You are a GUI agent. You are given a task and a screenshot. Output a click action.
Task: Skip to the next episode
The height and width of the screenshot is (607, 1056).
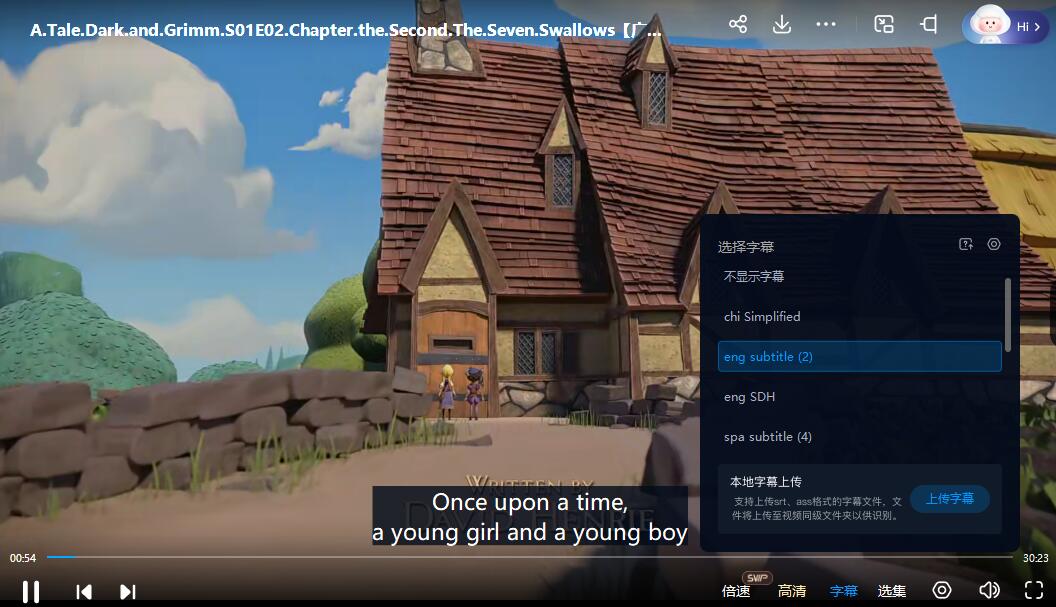click(x=128, y=592)
